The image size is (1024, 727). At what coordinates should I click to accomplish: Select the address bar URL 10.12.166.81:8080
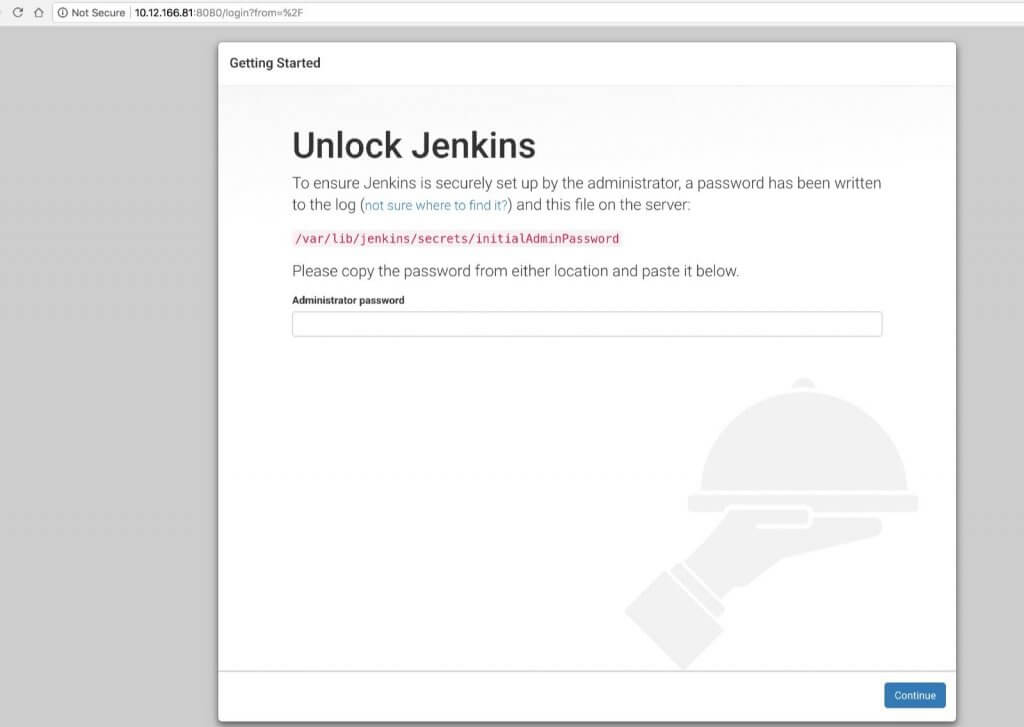tap(219, 12)
